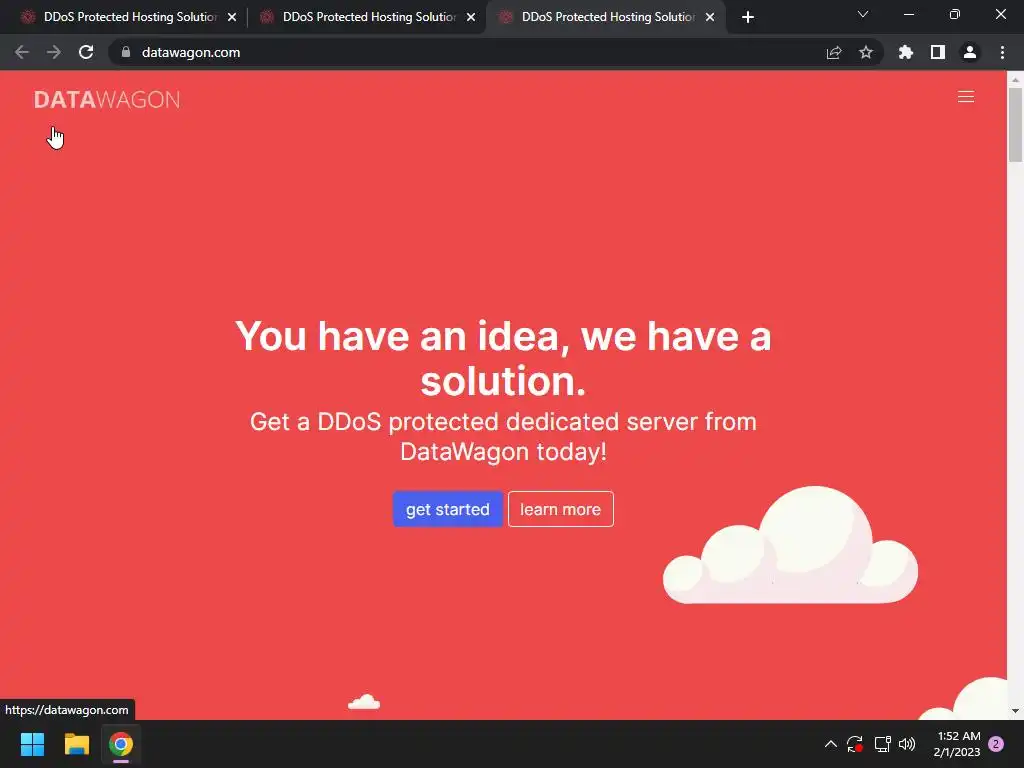This screenshot has width=1024, height=768.
Task: Open the site hamburger menu
Action: click(966, 97)
